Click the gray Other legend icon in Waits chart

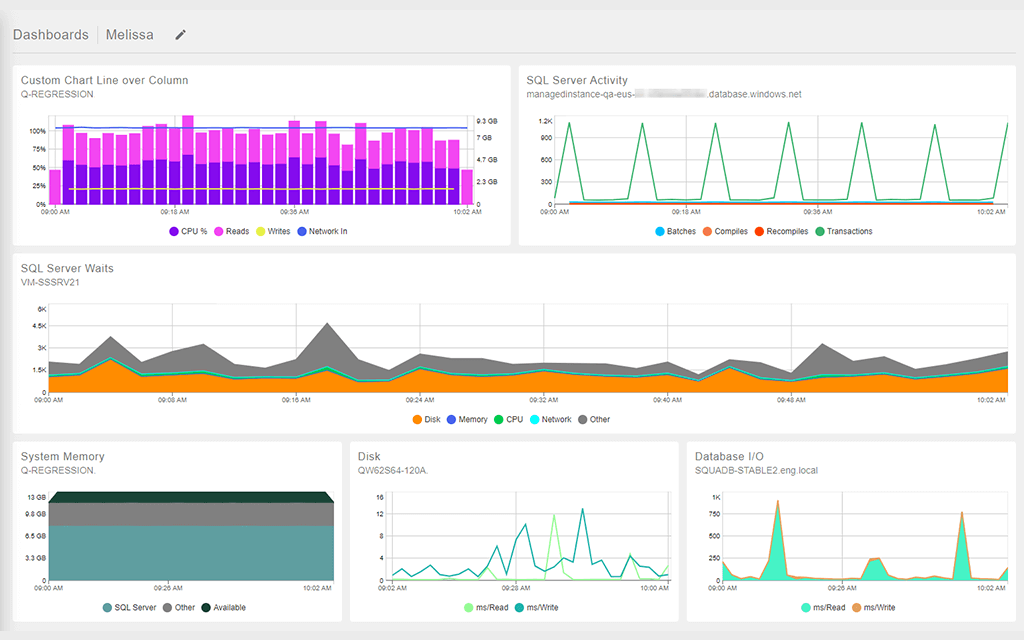click(x=582, y=419)
